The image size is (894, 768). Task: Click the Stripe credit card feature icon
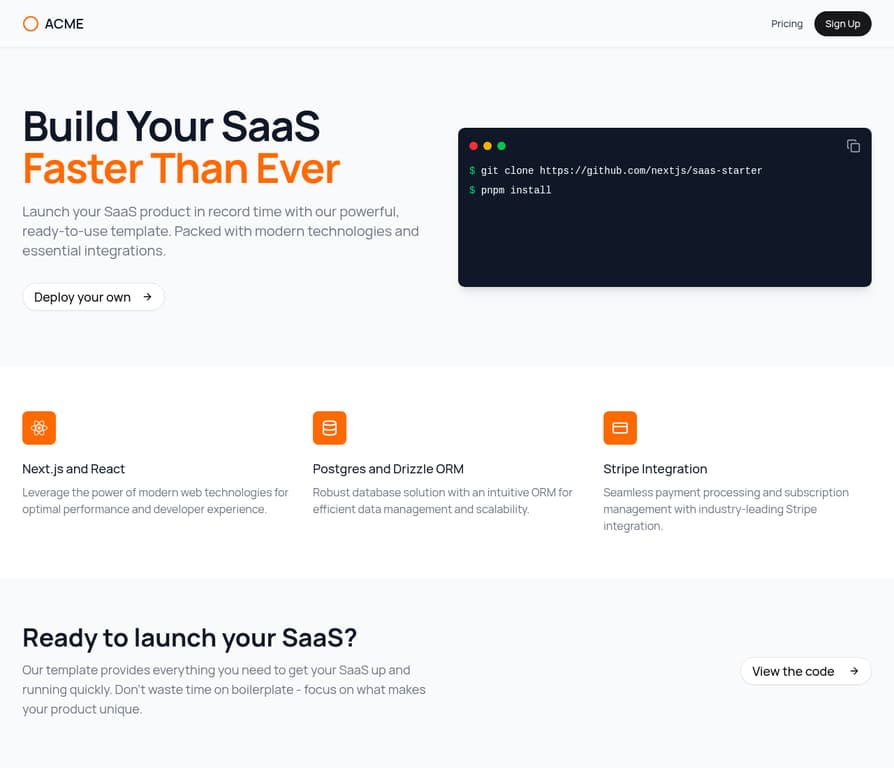(620, 428)
